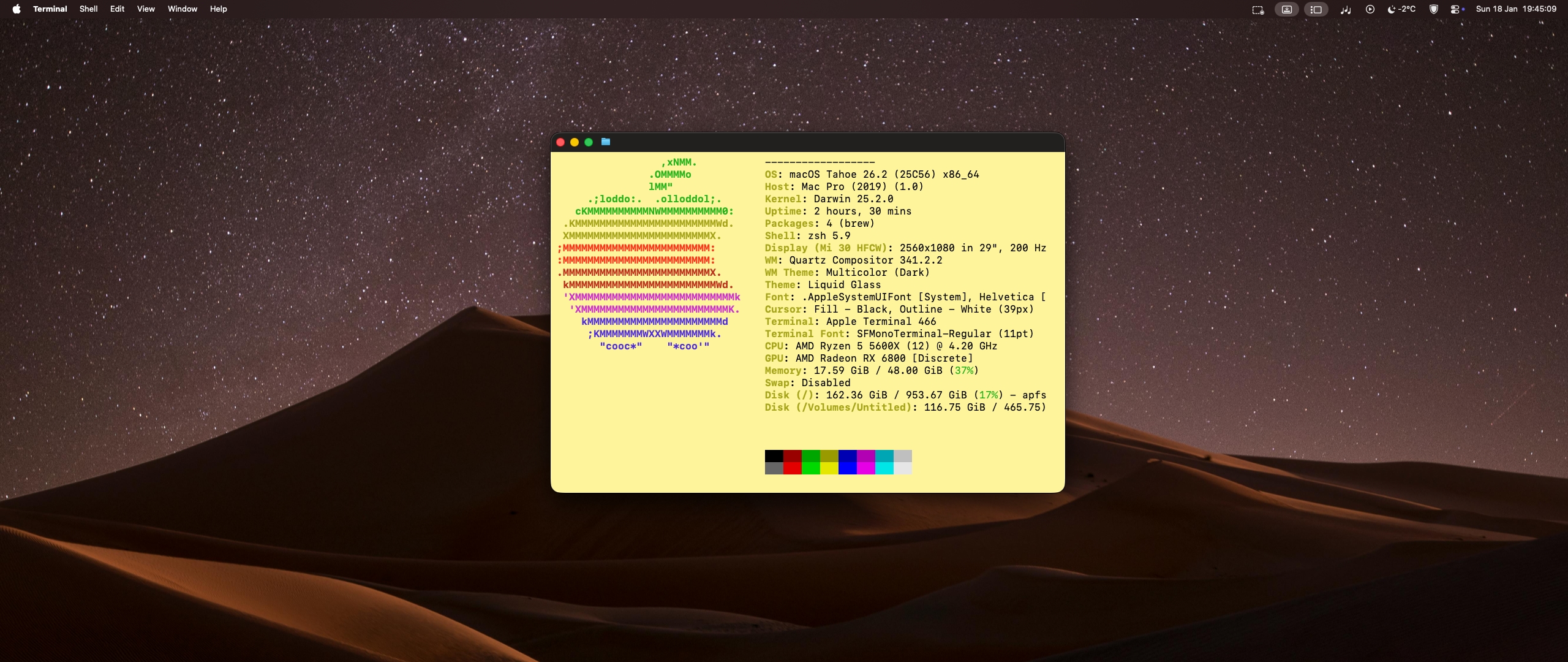Click the screen recording selection icon

click(x=1257, y=9)
